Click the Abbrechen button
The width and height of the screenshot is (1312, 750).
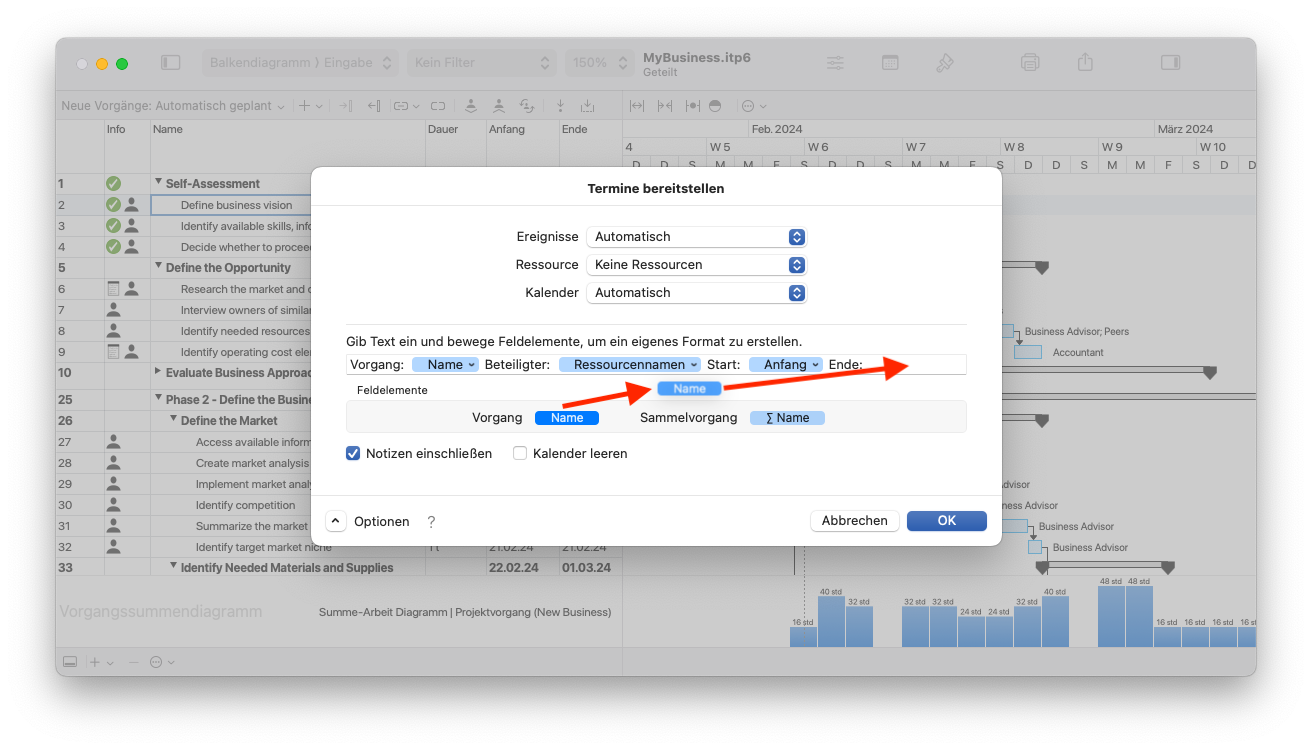854,521
